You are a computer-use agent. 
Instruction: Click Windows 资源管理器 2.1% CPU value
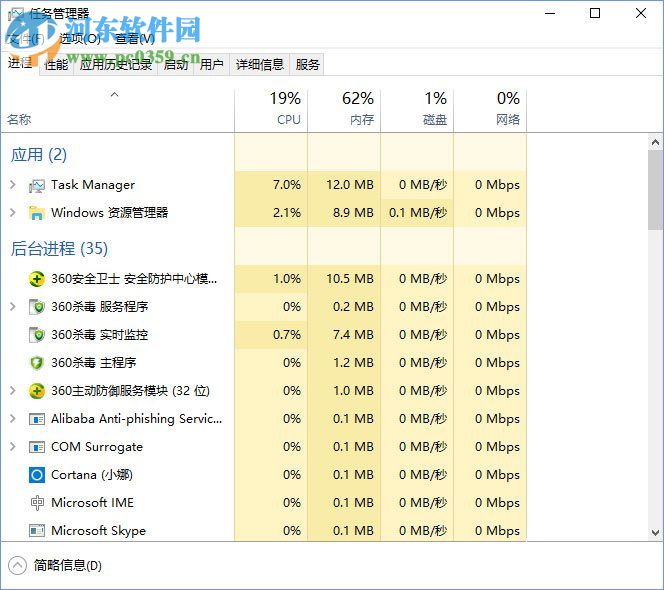point(287,213)
